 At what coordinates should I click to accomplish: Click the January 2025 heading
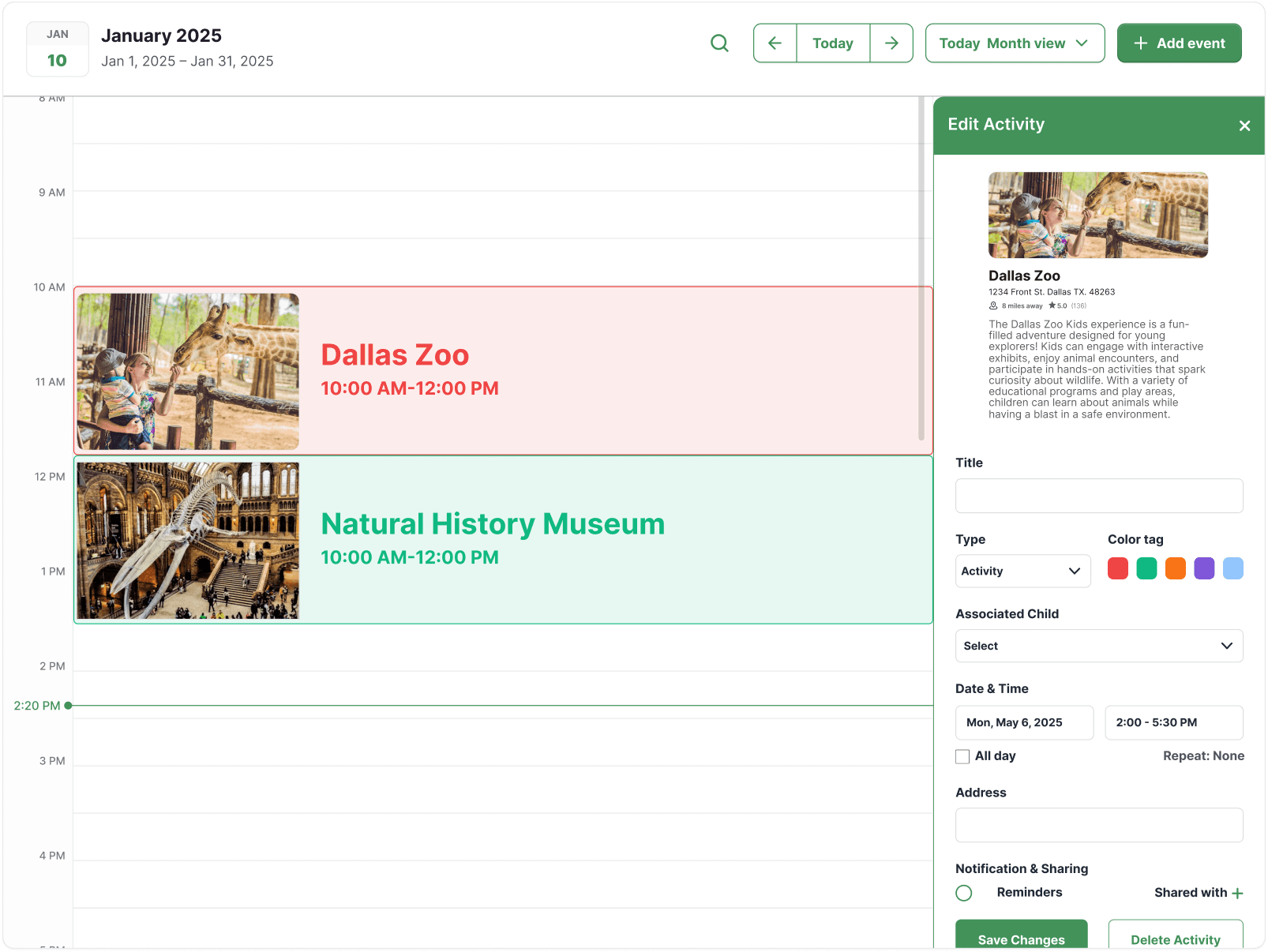[161, 36]
